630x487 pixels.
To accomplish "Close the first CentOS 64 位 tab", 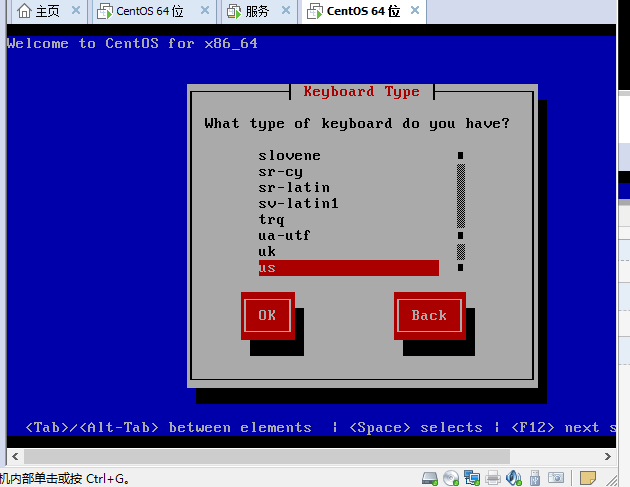I will pos(205,10).
